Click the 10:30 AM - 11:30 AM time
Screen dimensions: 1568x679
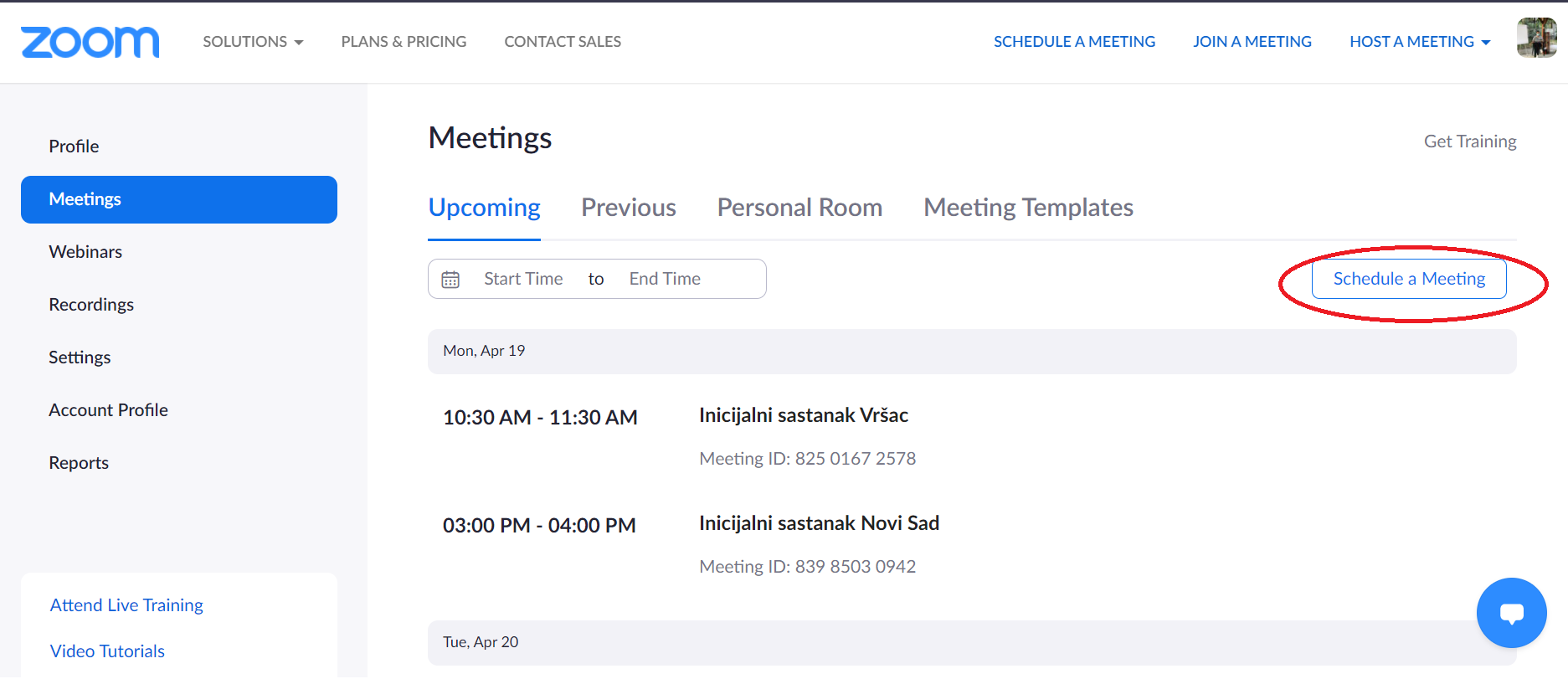540,417
